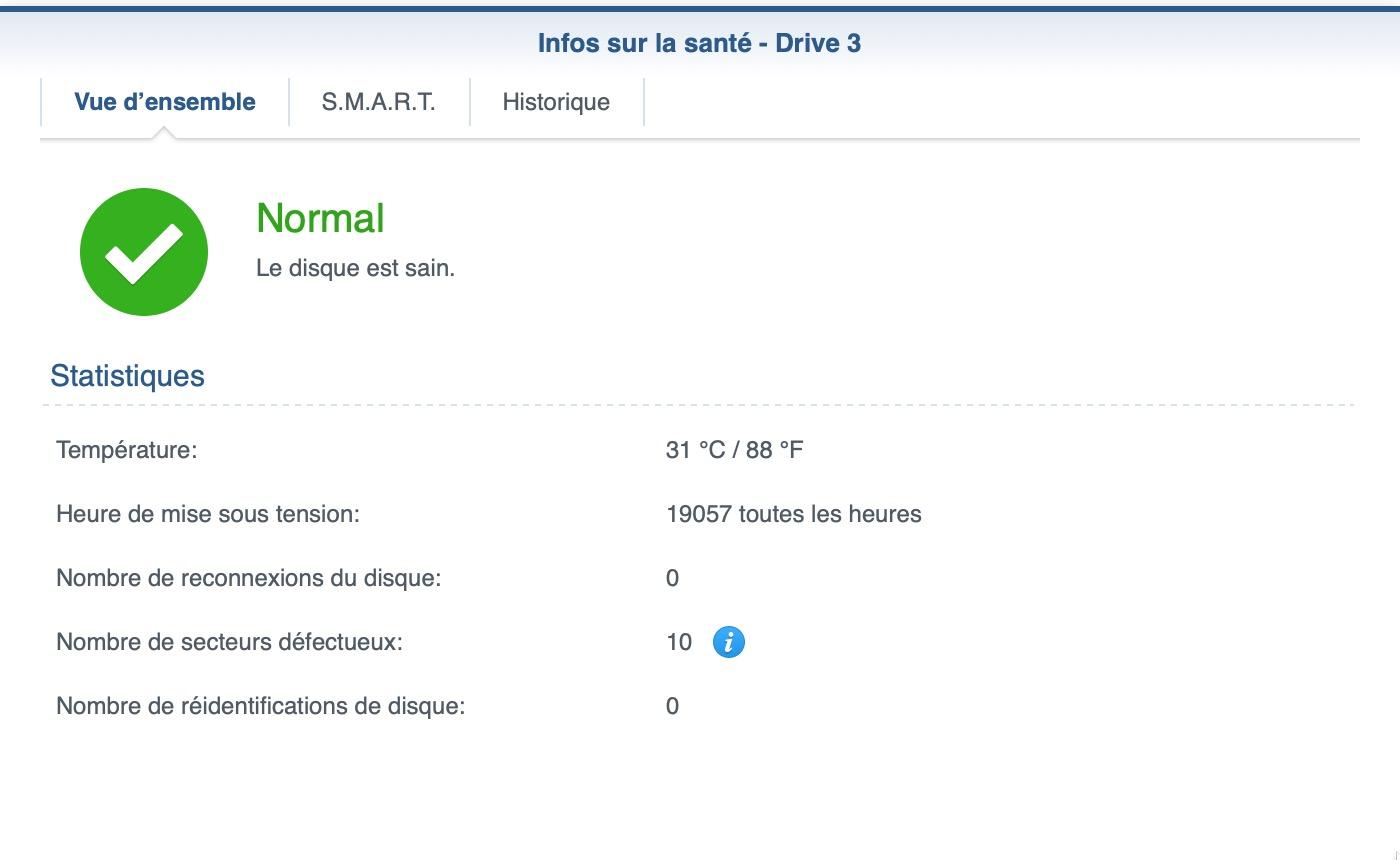
Task: Click the 'Nombre de réidentifications de disque' label
Action: 260,706
